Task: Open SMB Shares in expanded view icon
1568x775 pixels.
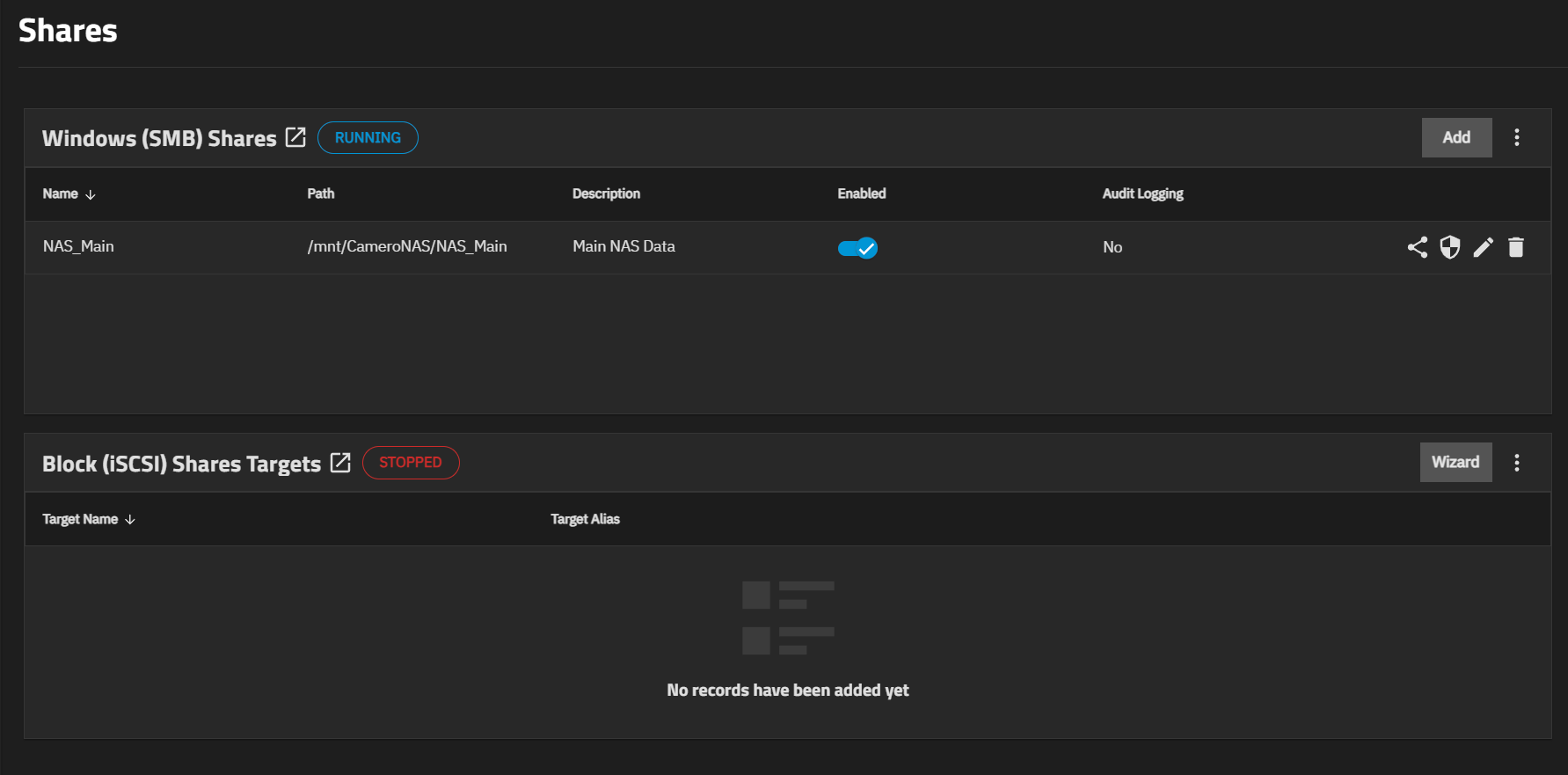Action: tap(295, 137)
